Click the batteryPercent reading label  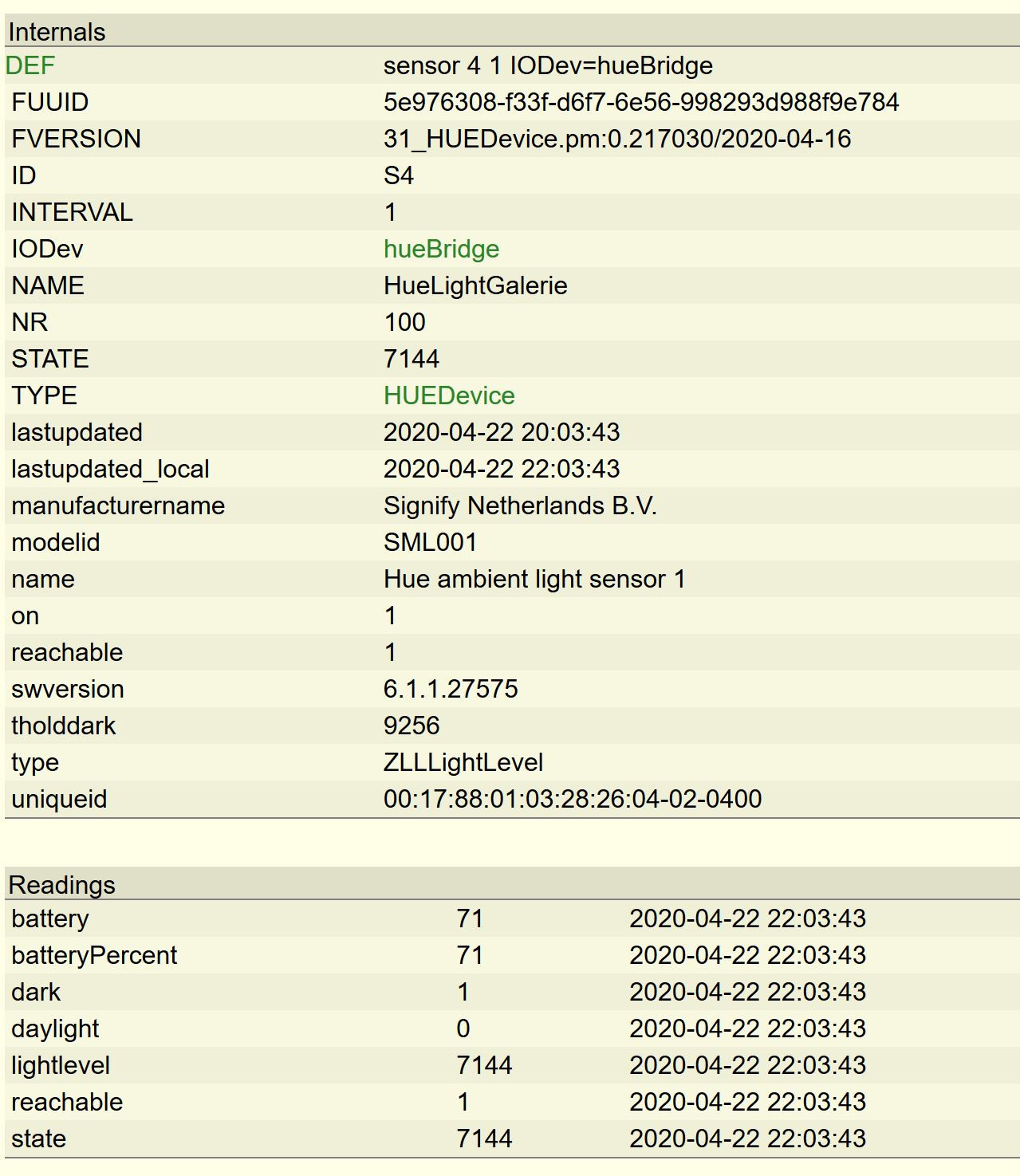94,955
